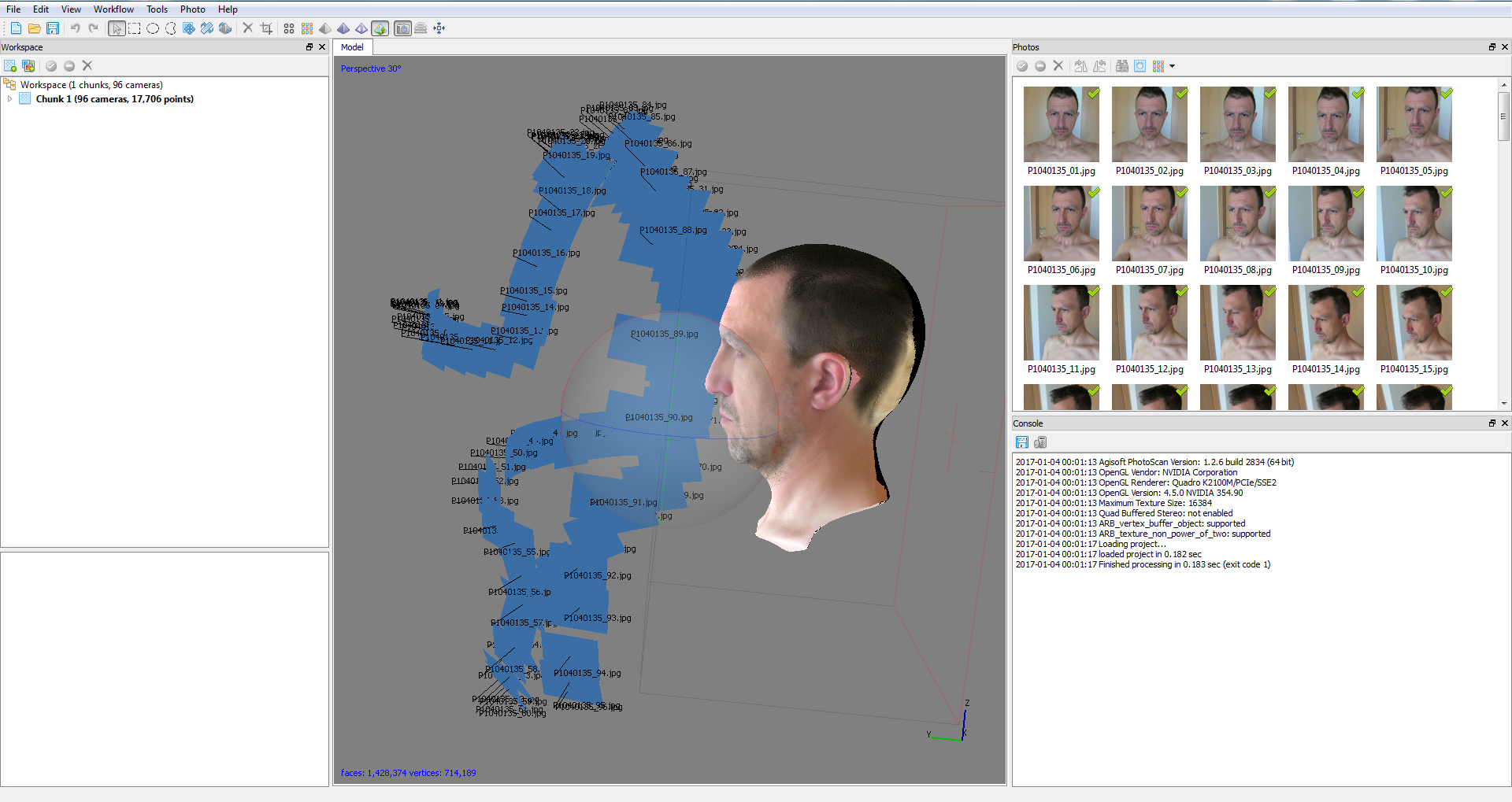
Task: Add a new chunk in Workspace
Action: click(x=10, y=66)
